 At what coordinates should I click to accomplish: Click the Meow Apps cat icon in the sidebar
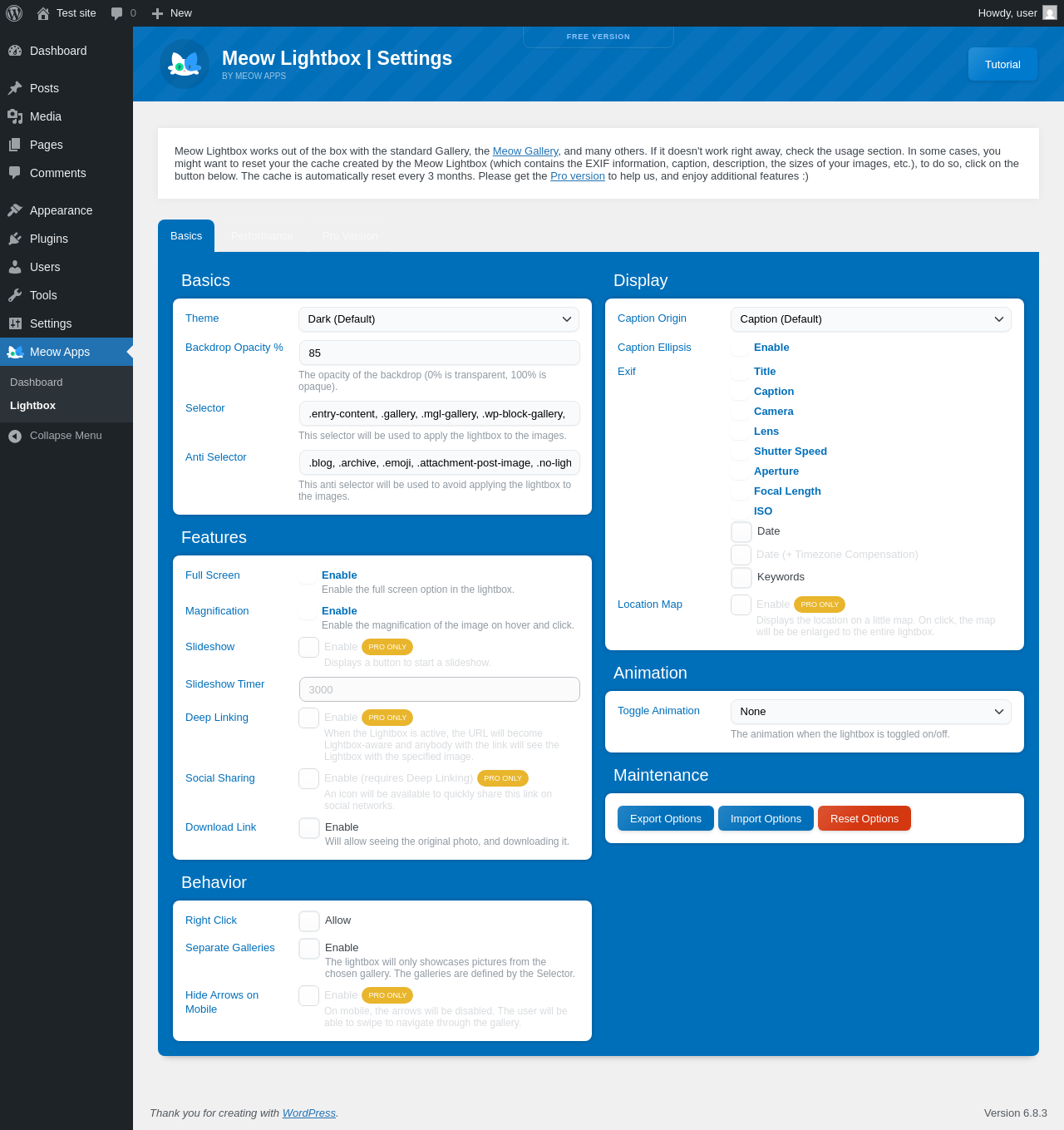[15, 352]
